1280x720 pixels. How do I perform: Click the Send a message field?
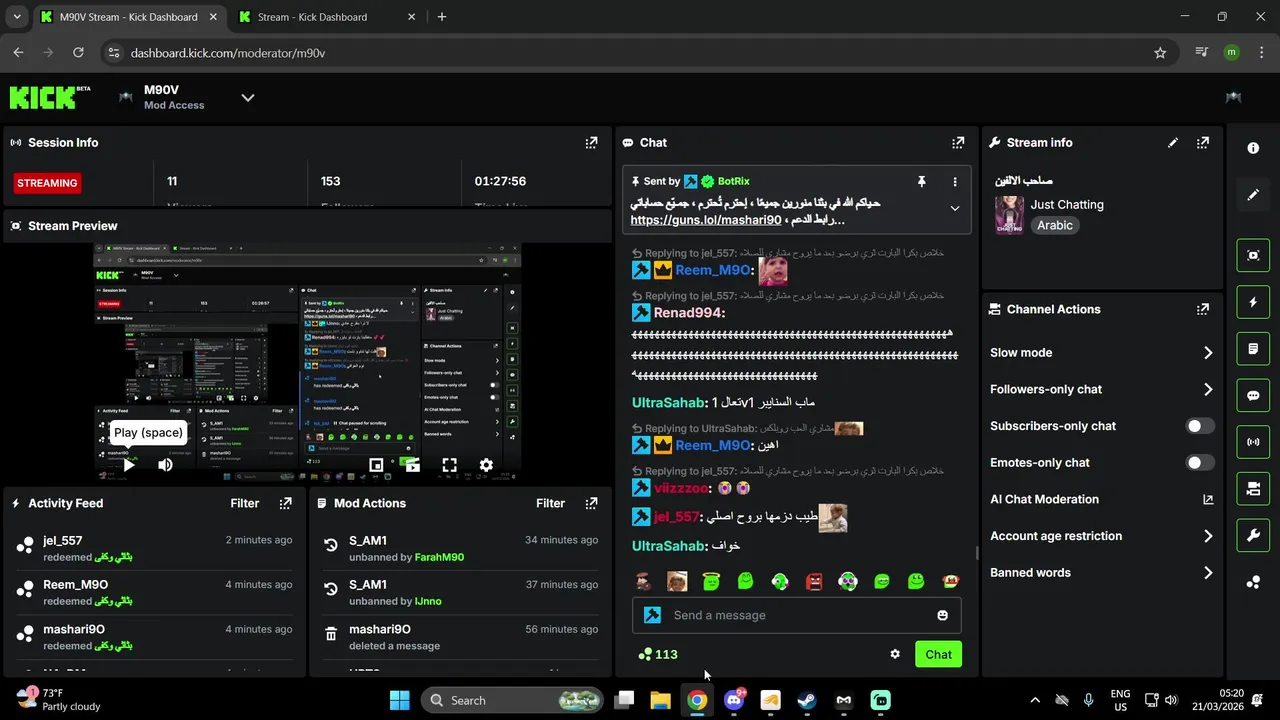pyautogui.click(x=797, y=616)
